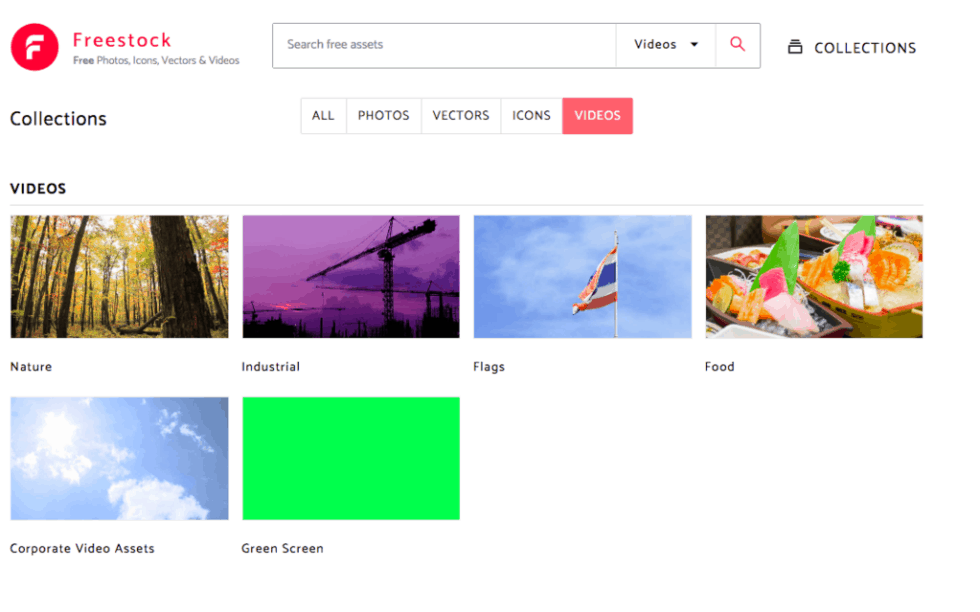Switch to the ALL collections tab
The width and height of the screenshot is (980, 612).
click(x=322, y=115)
